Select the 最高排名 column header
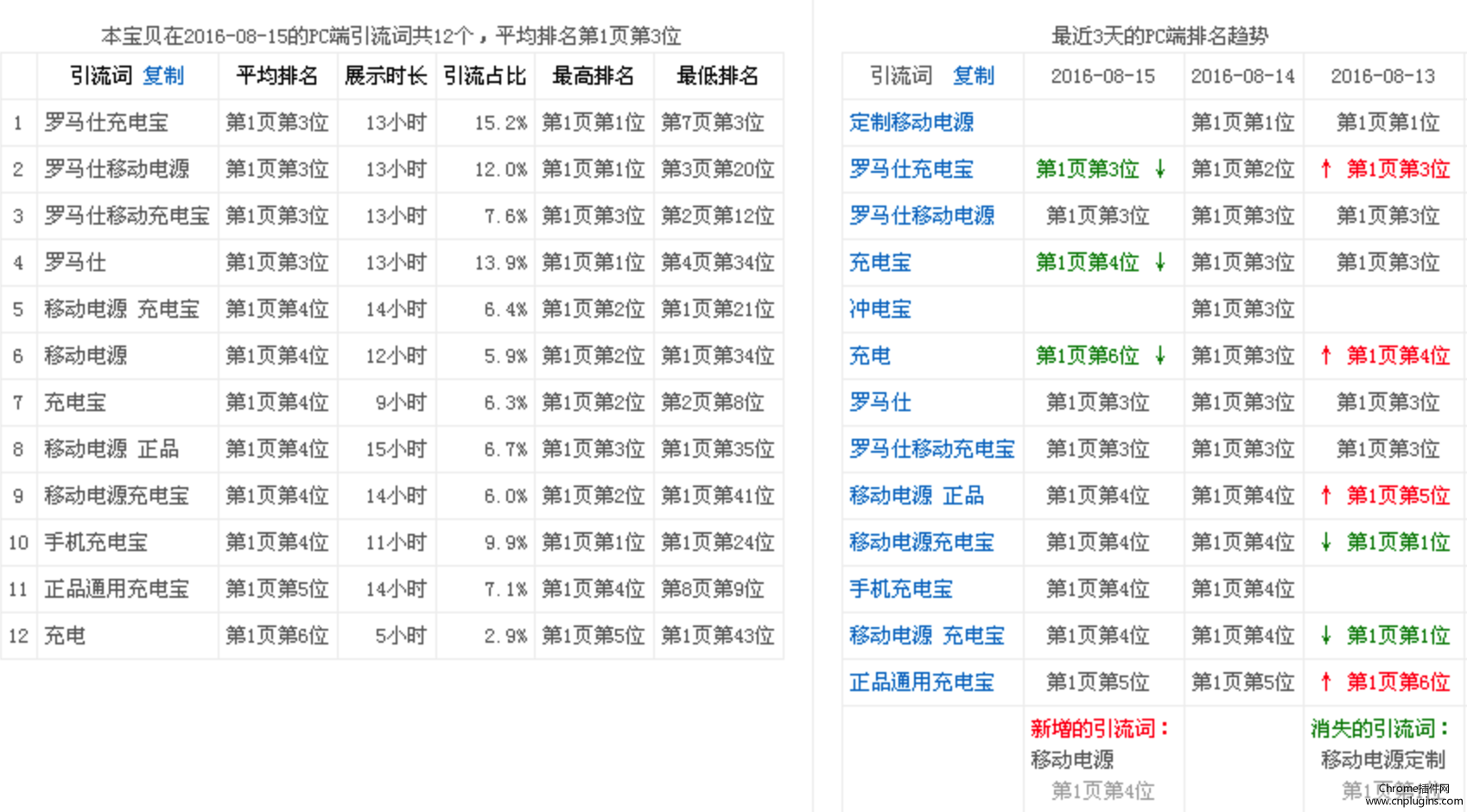 [x=594, y=76]
